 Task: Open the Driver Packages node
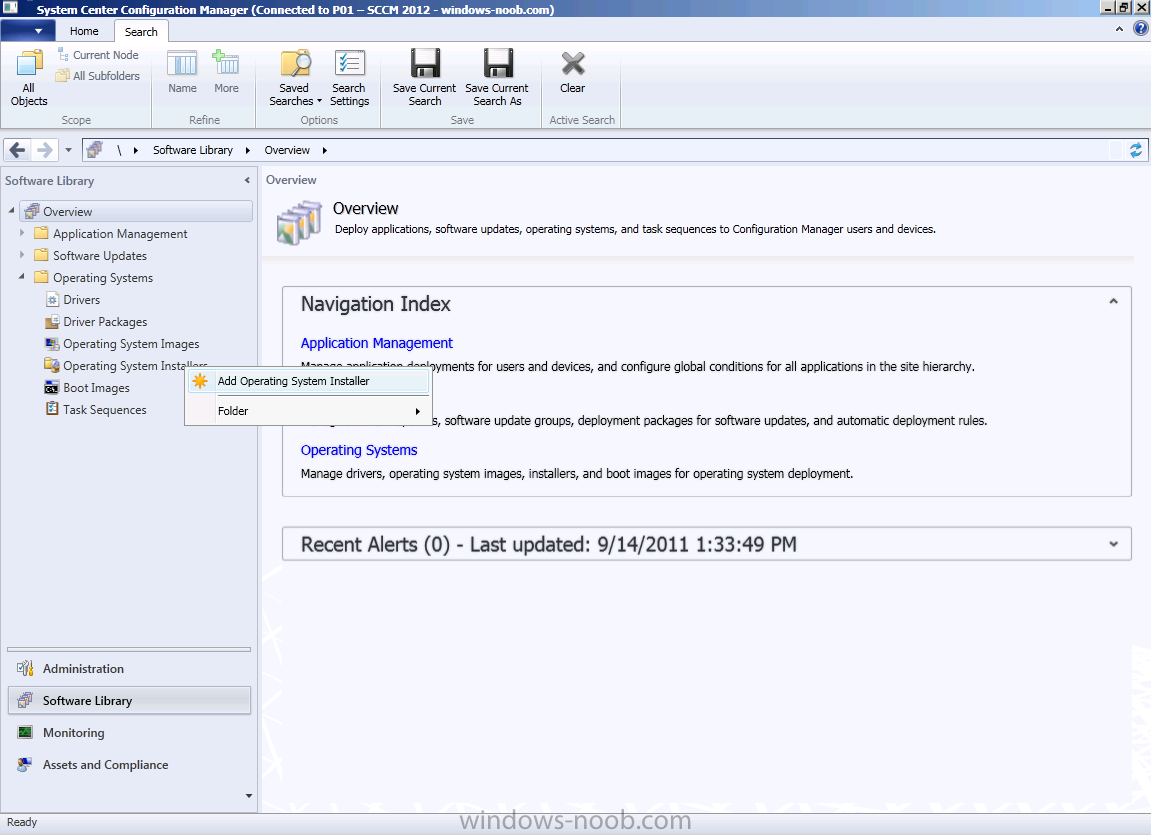click(x=105, y=321)
